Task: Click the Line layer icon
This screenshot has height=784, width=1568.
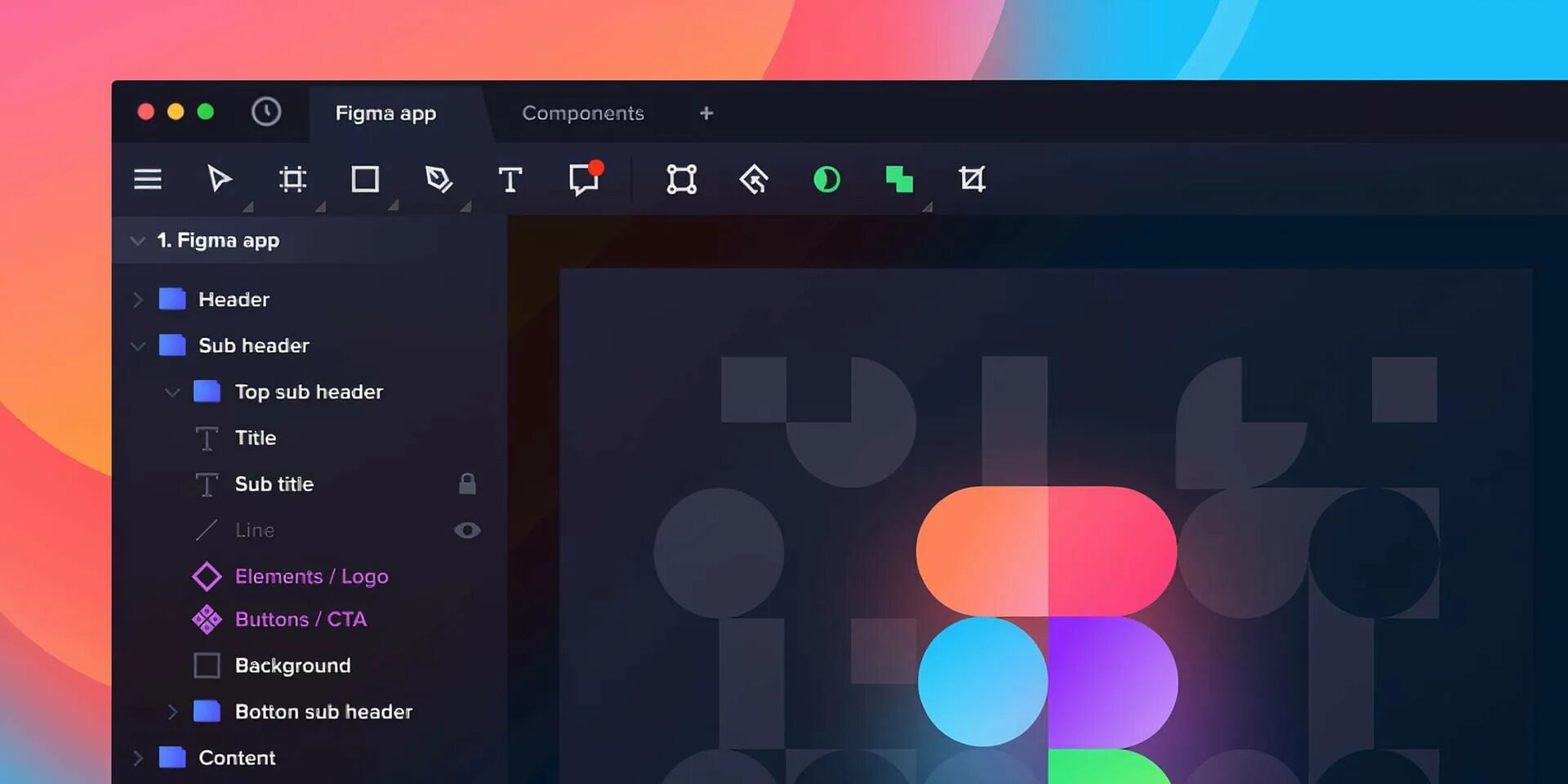Action: (207, 530)
